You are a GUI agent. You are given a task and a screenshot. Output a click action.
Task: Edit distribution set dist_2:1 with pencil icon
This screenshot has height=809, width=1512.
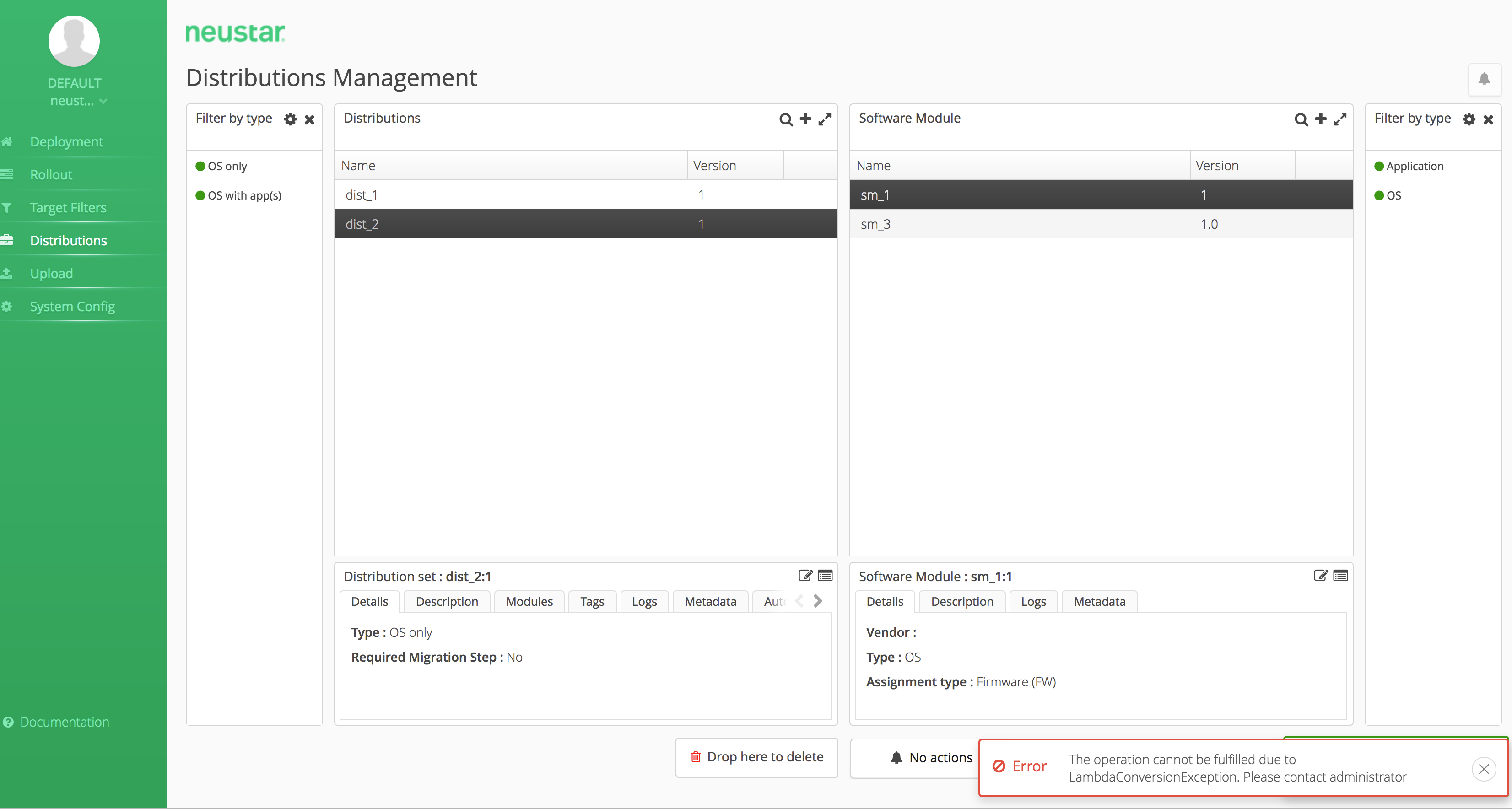coord(805,576)
